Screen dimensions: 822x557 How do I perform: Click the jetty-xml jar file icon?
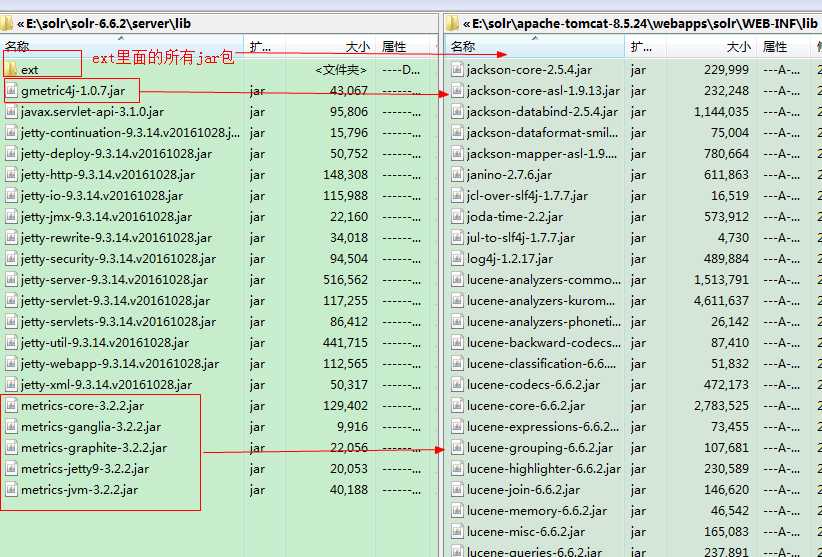point(11,385)
